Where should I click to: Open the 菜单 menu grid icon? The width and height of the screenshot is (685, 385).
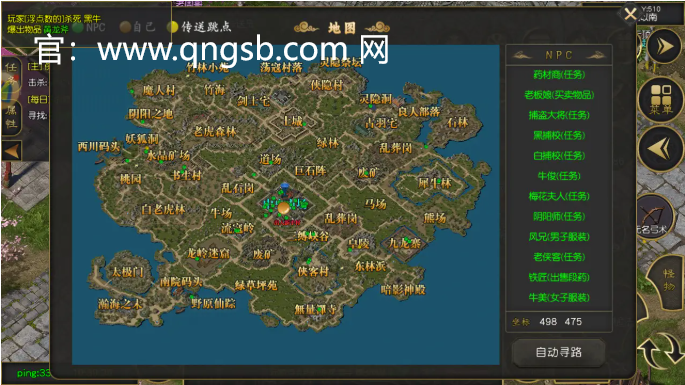pyautogui.click(x=661, y=99)
